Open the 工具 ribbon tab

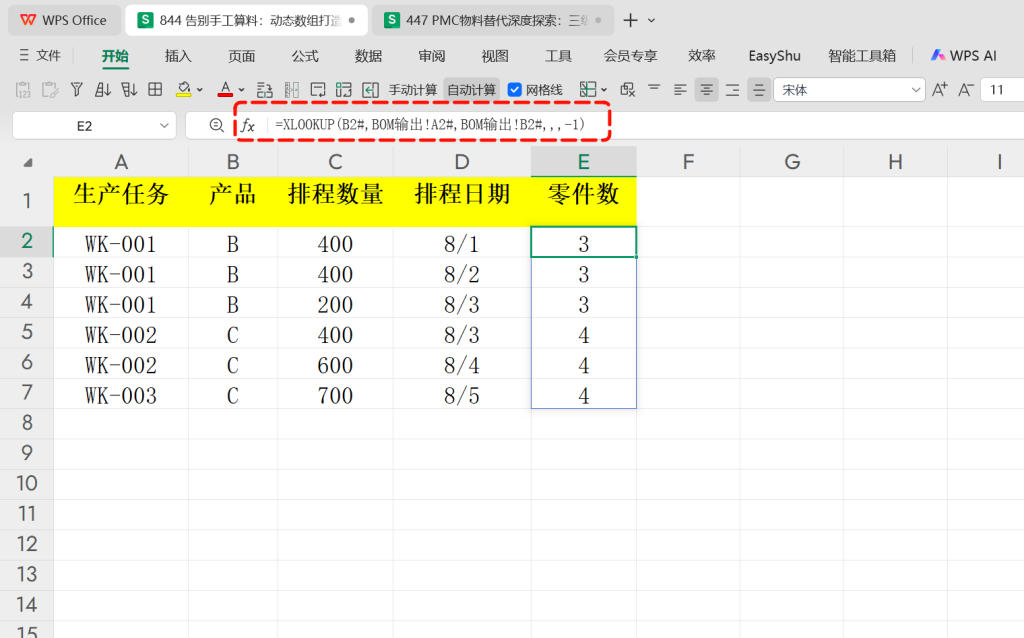click(558, 56)
